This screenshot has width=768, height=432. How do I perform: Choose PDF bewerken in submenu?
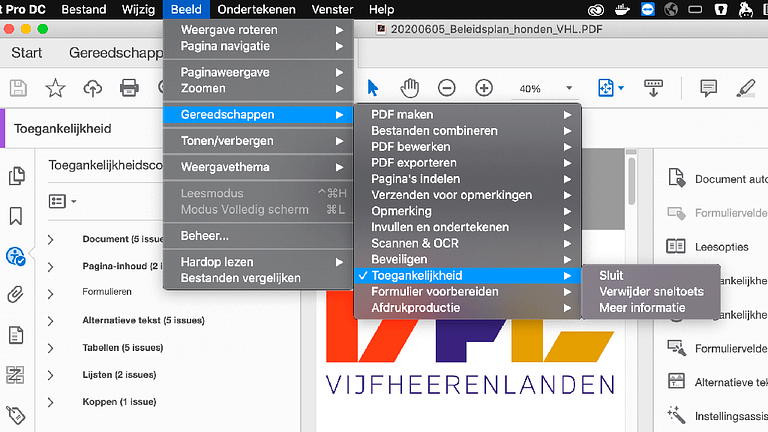click(467, 147)
